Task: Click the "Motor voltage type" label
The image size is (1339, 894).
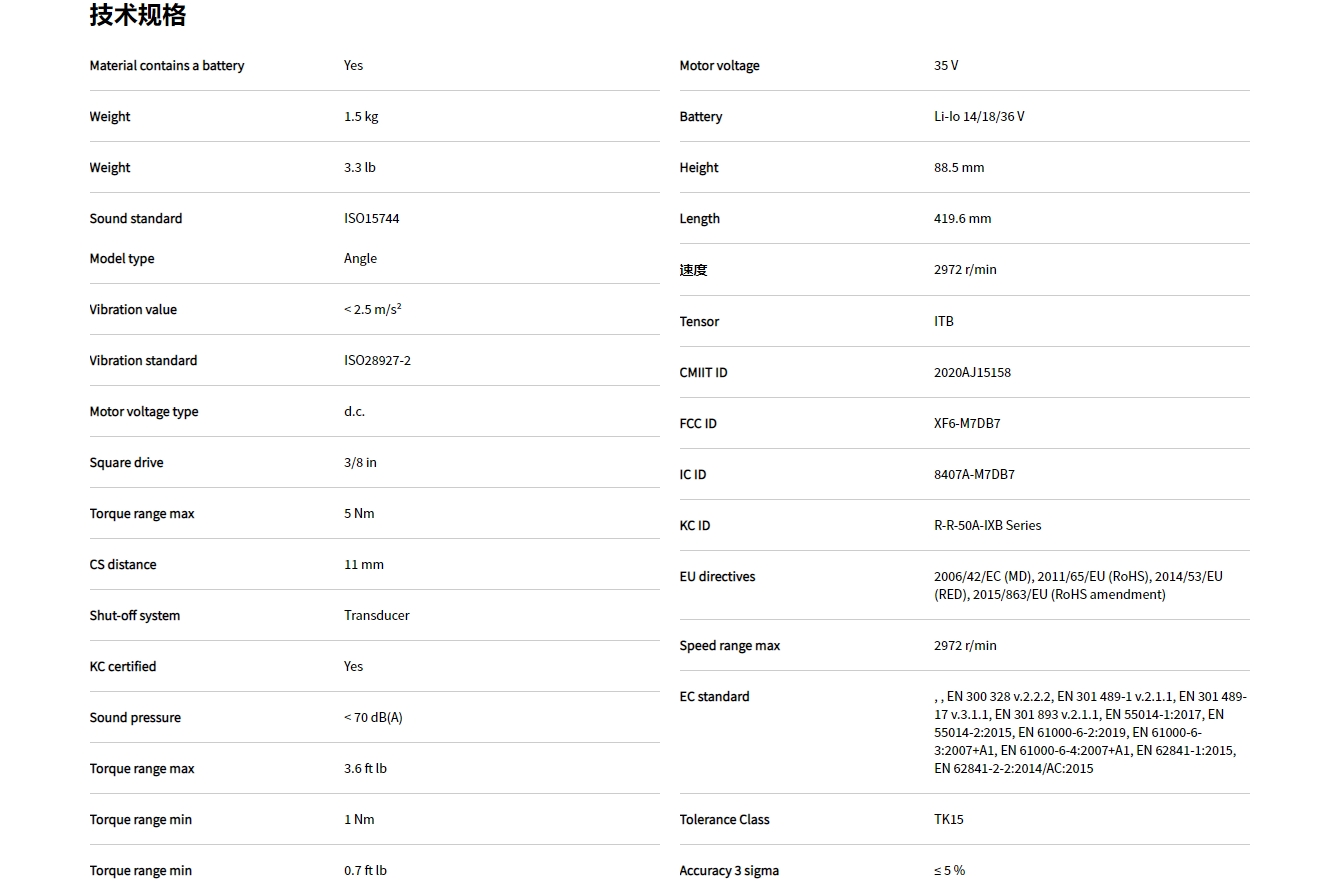Action: point(143,412)
